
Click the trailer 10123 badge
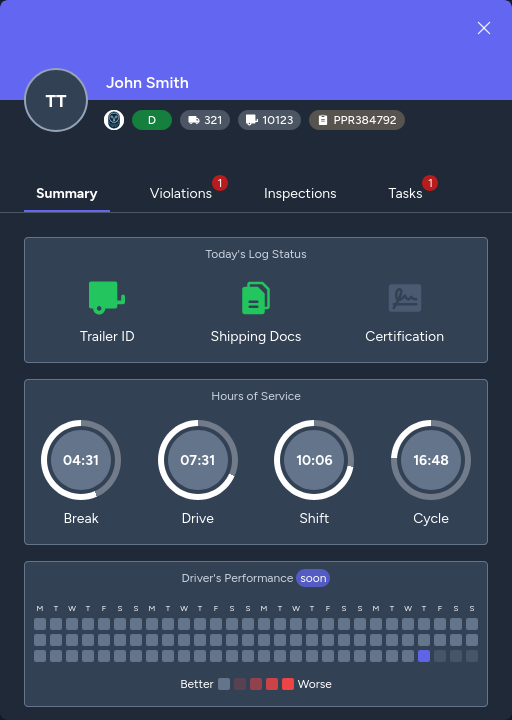[x=270, y=120]
